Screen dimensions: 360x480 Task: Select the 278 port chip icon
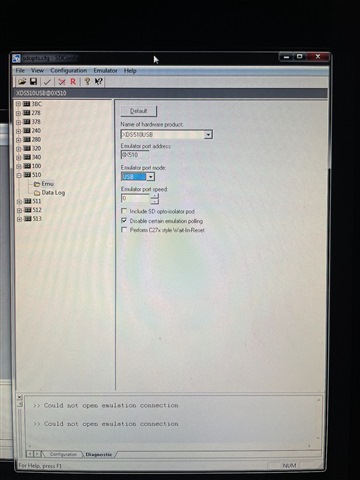(27, 113)
